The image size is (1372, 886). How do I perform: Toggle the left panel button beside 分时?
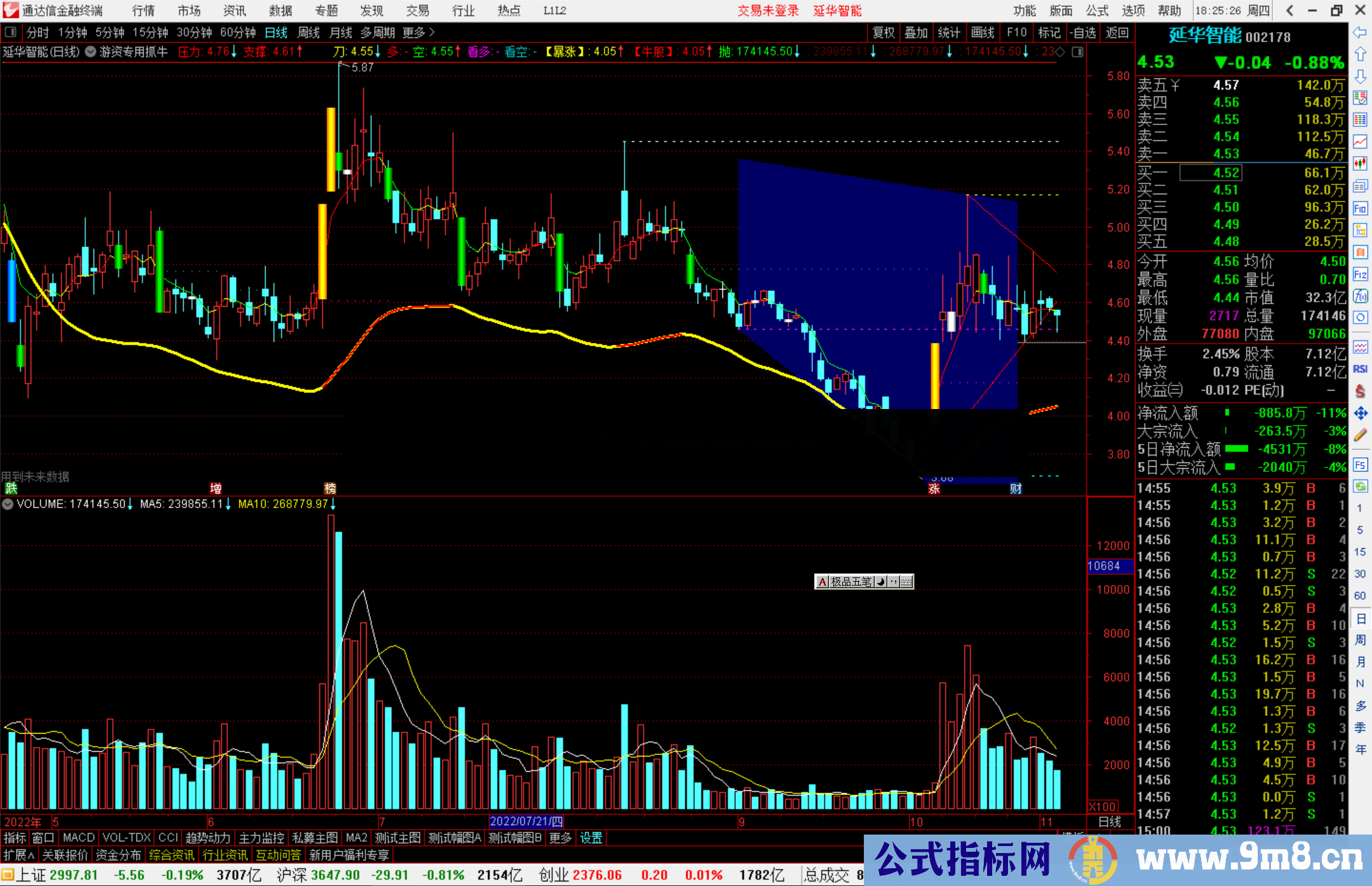(10, 32)
